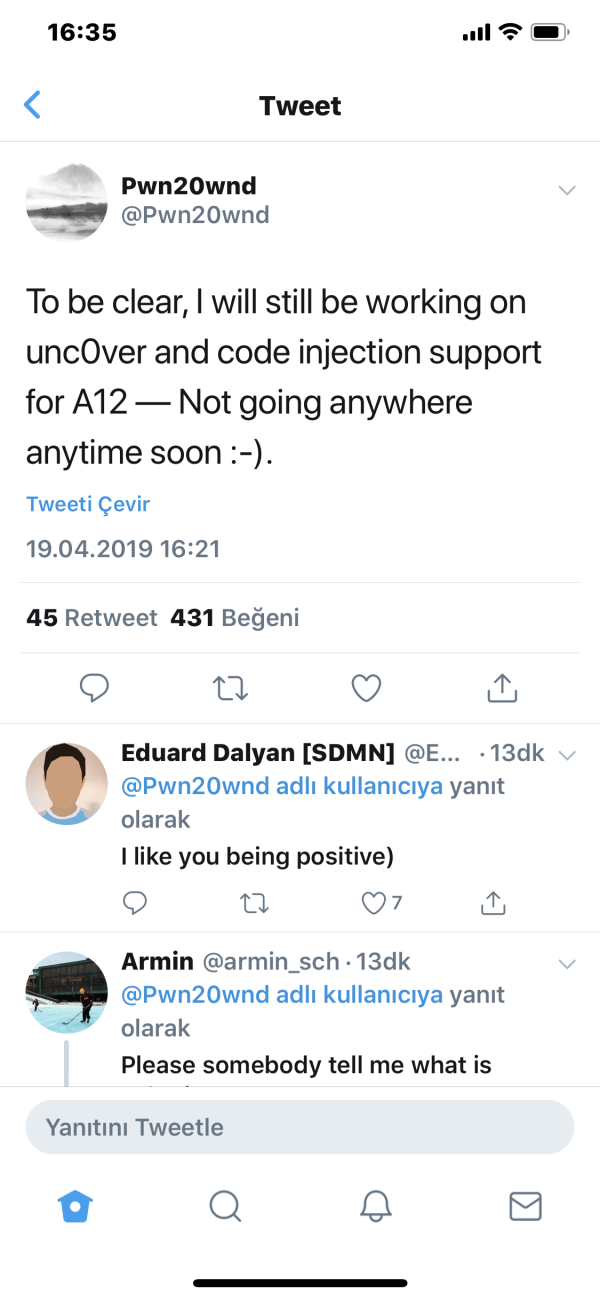Like the main tweet with heart

(366, 687)
